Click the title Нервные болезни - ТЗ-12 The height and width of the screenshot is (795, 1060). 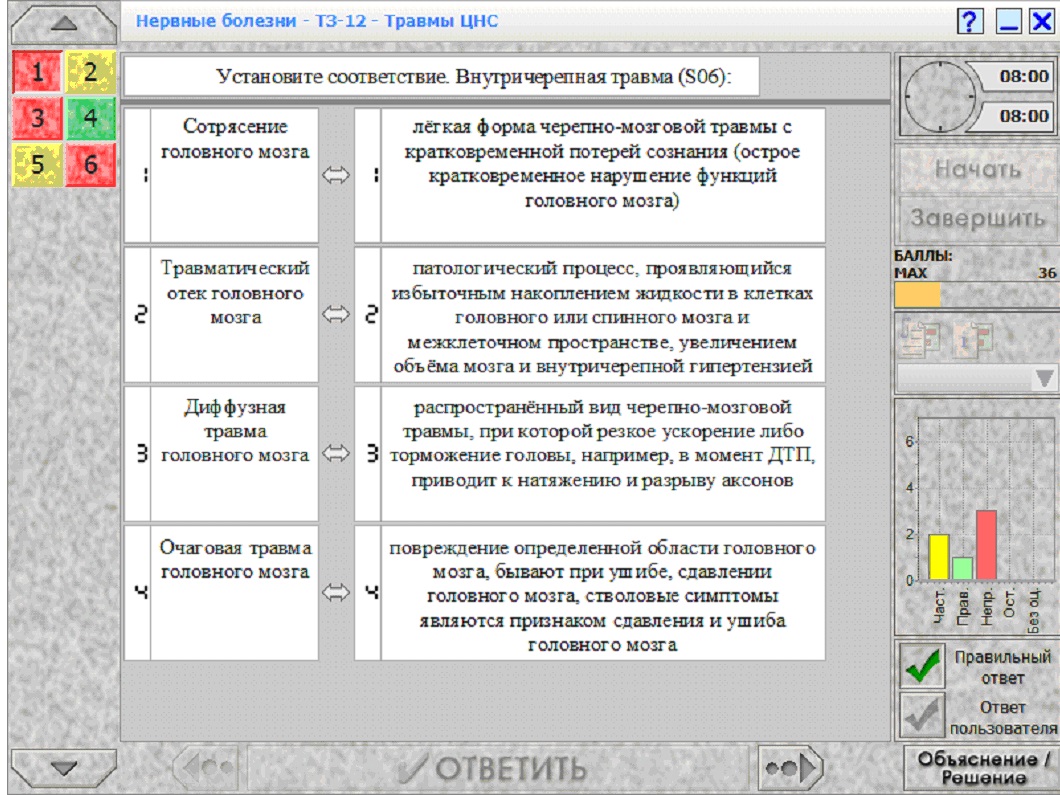point(316,21)
